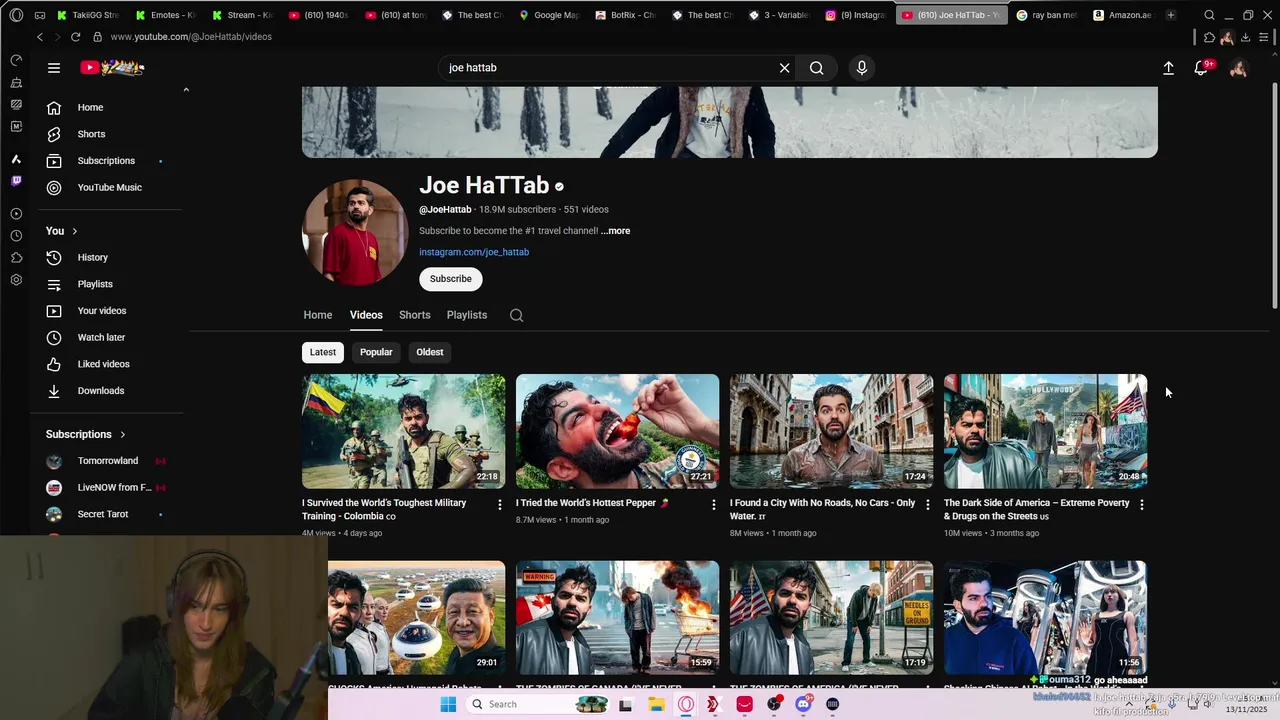Open Playlists in the left sidebar

point(110,284)
